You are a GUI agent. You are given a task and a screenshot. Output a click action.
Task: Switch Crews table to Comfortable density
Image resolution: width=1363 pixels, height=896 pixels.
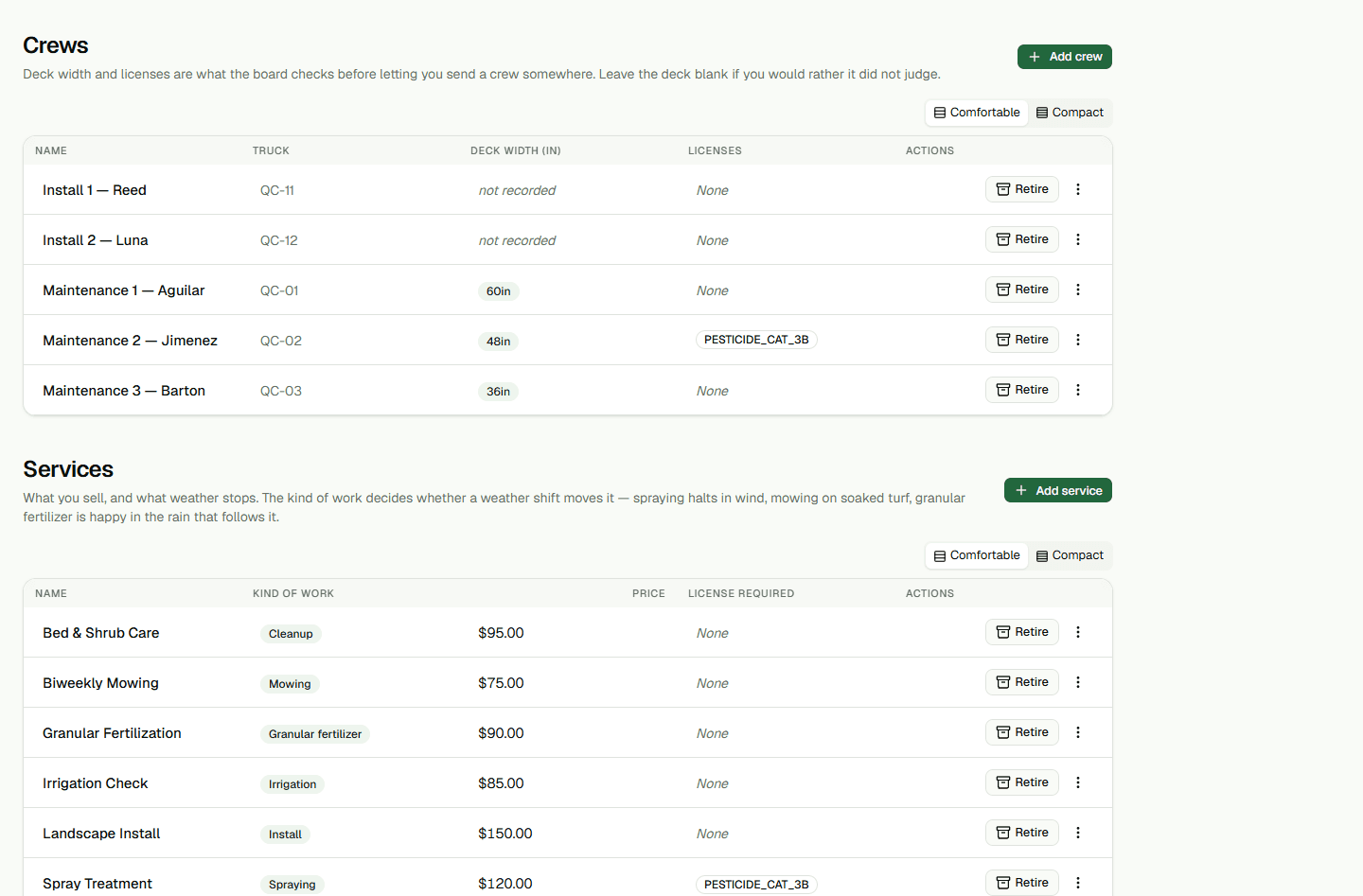(977, 113)
